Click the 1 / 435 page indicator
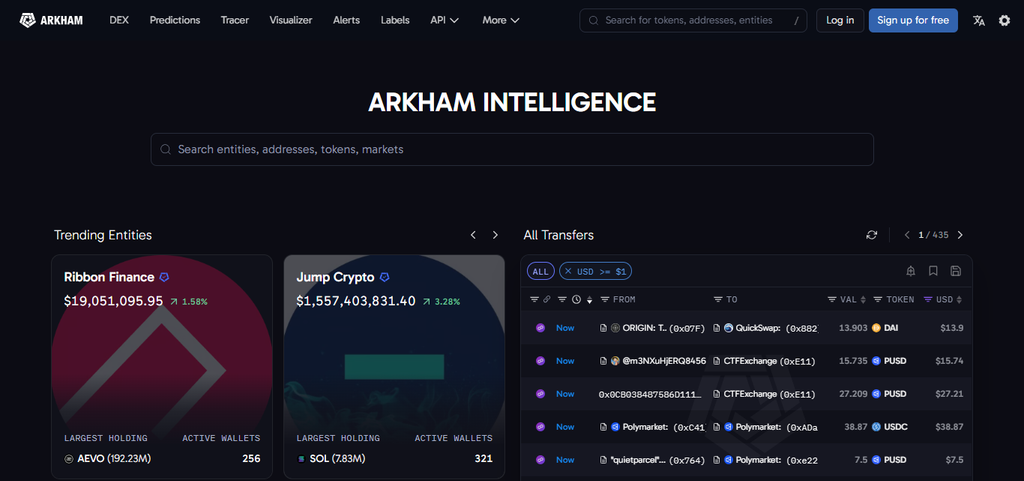Image resolution: width=1024 pixels, height=481 pixels. [933, 235]
